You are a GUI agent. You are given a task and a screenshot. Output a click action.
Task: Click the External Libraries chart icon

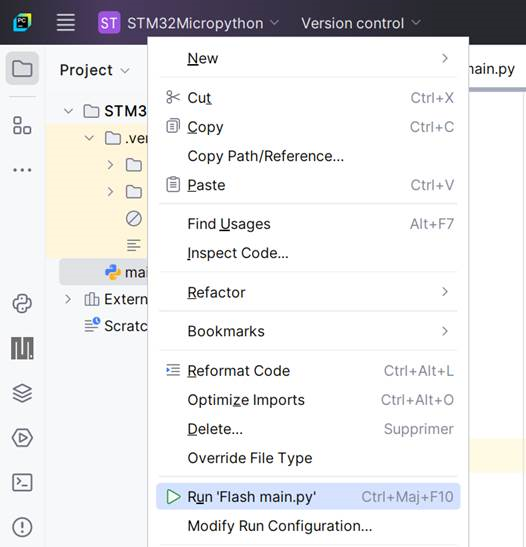[x=91, y=299]
